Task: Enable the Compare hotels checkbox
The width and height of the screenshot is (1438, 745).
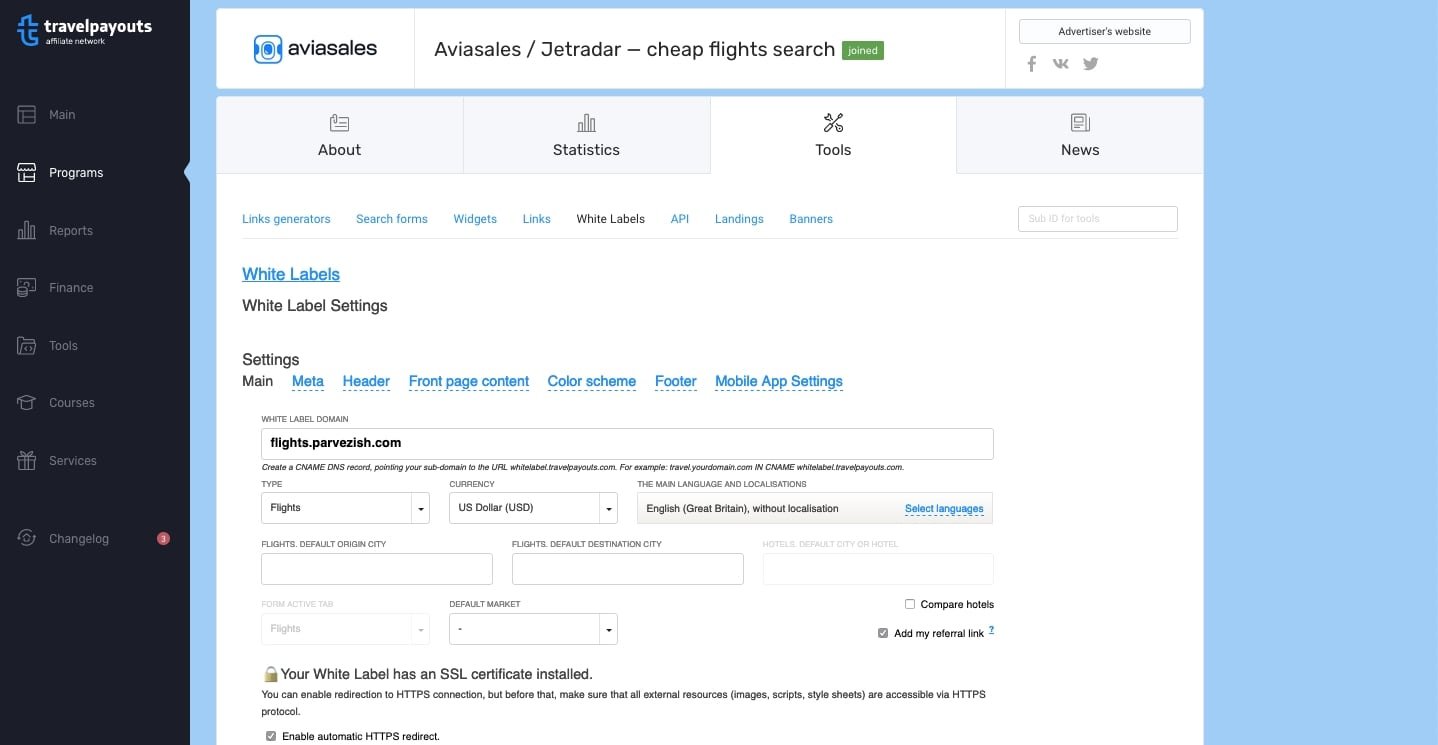Action: 910,604
